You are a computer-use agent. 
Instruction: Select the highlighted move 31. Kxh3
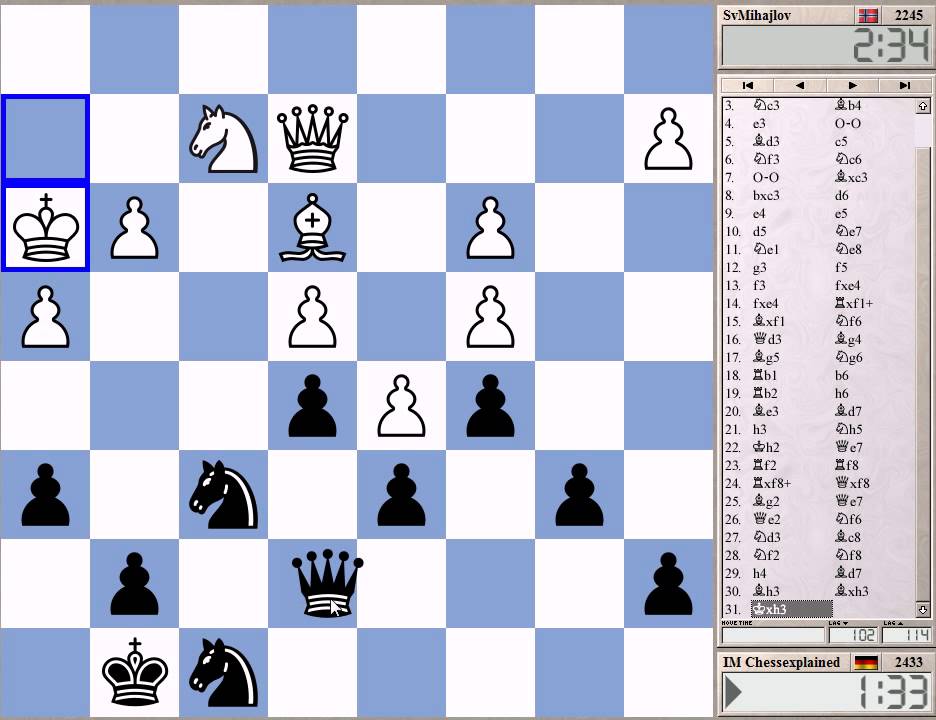(791, 610)
